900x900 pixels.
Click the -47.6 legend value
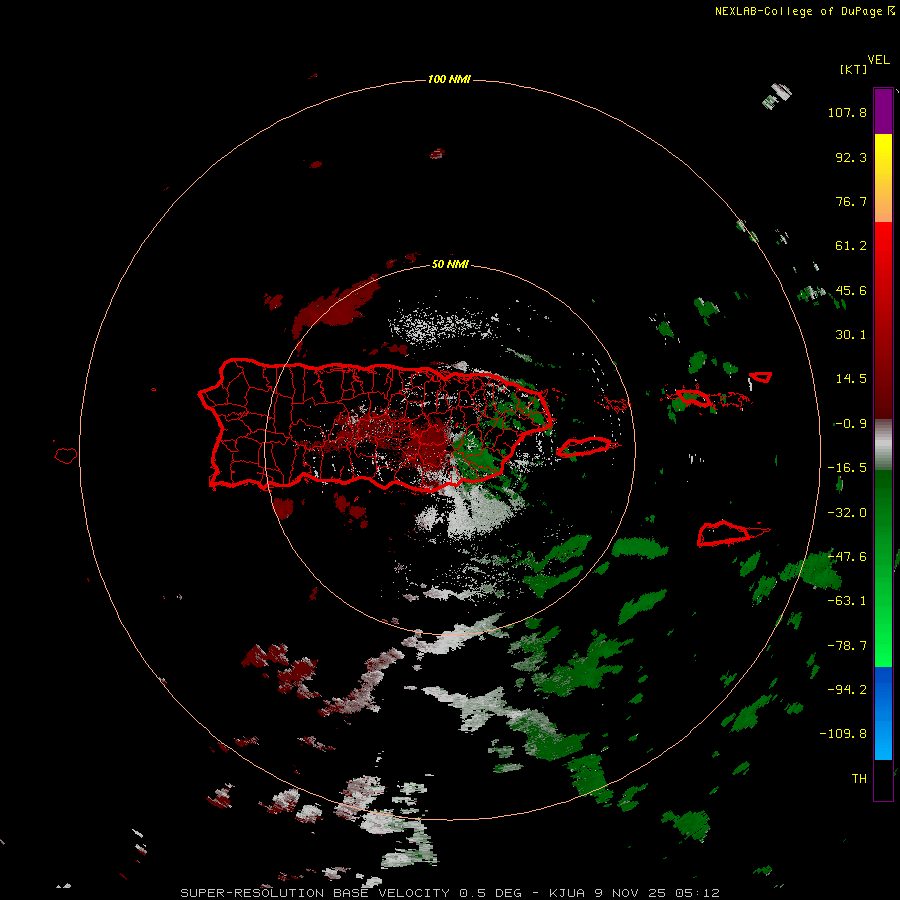pos(847,557)
